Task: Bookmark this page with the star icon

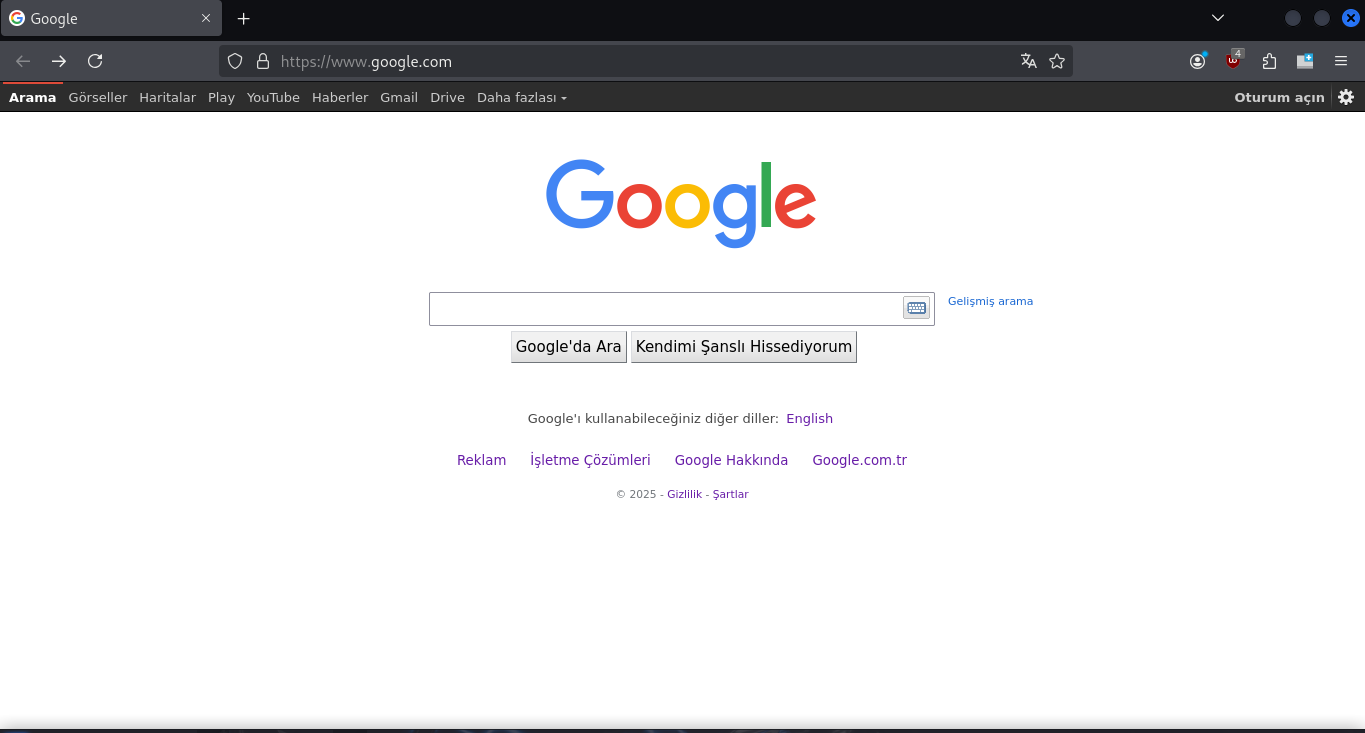Action: point(1057,61)
